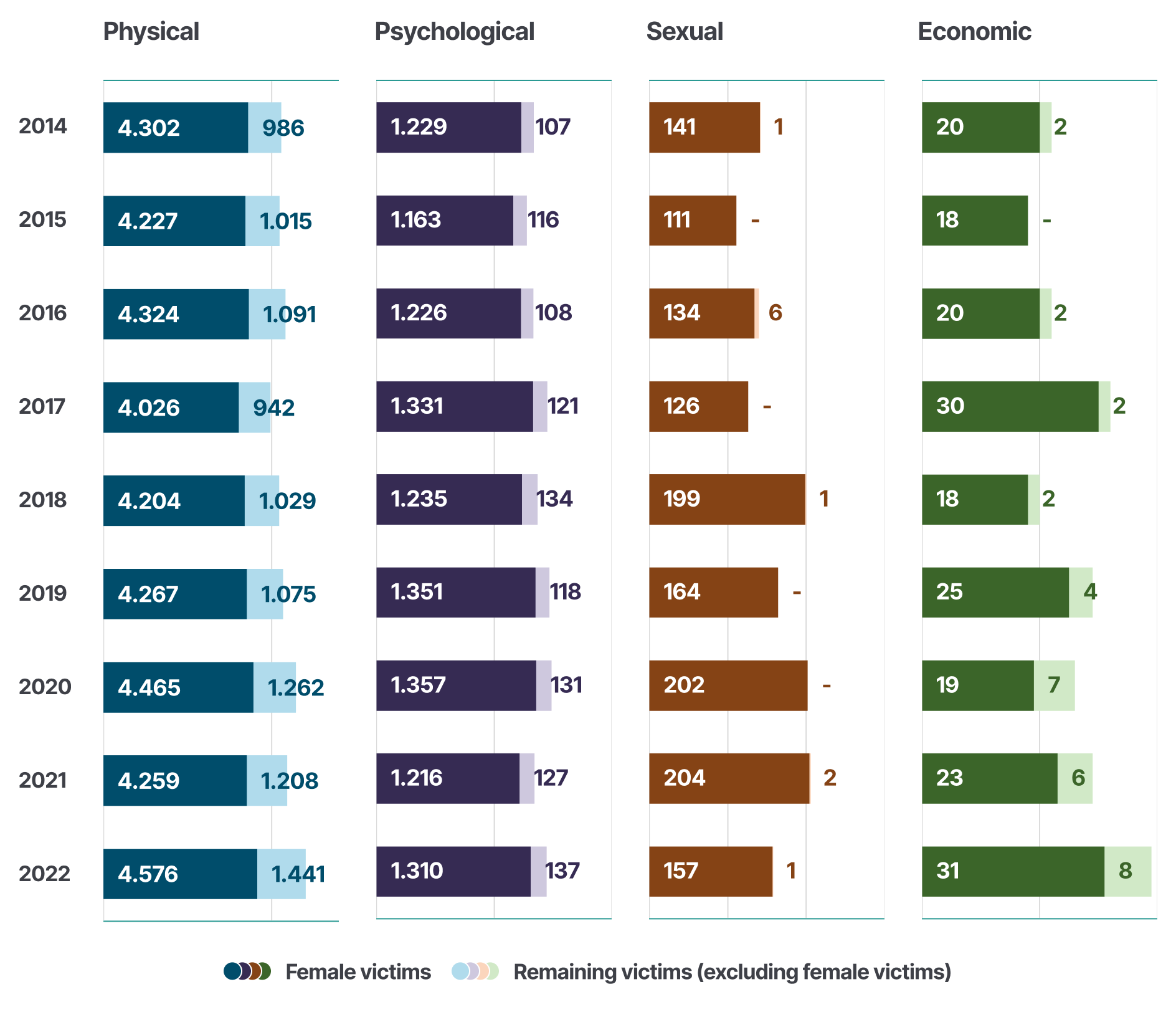Click the 2022 Economic dark green bar 31

tap(1013, 871)
